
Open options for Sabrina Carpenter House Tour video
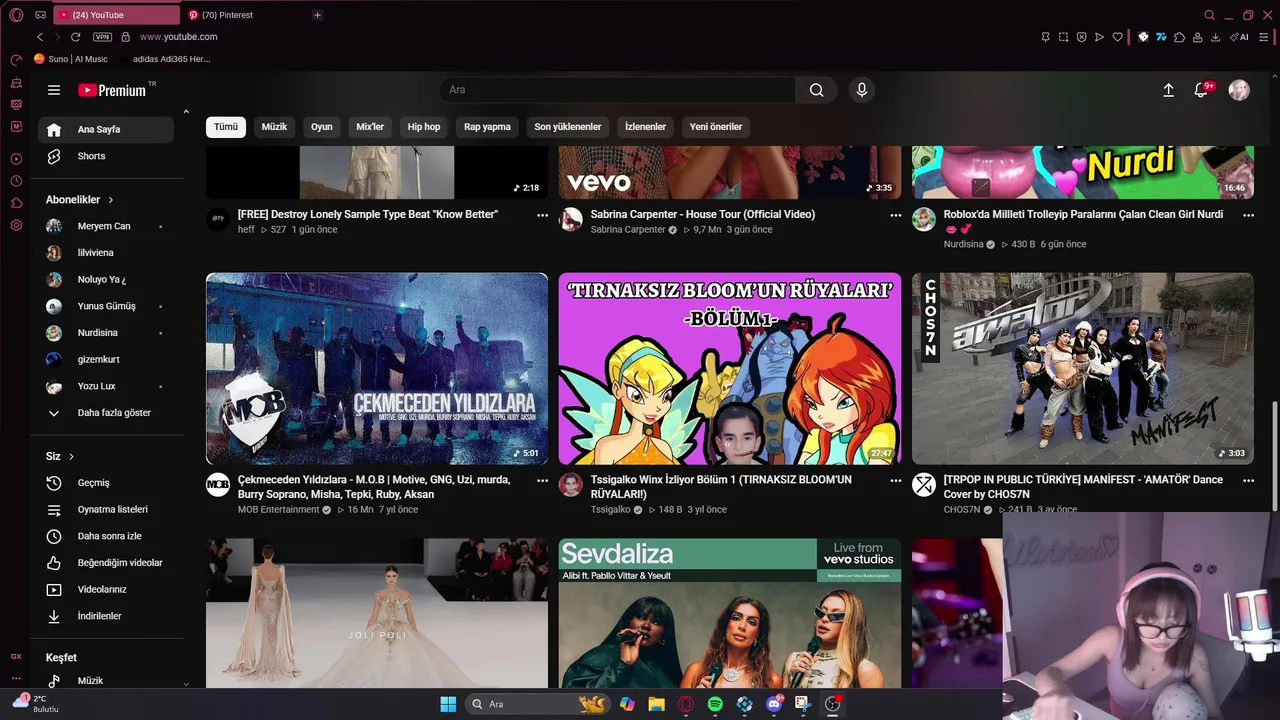coord(895,215)
